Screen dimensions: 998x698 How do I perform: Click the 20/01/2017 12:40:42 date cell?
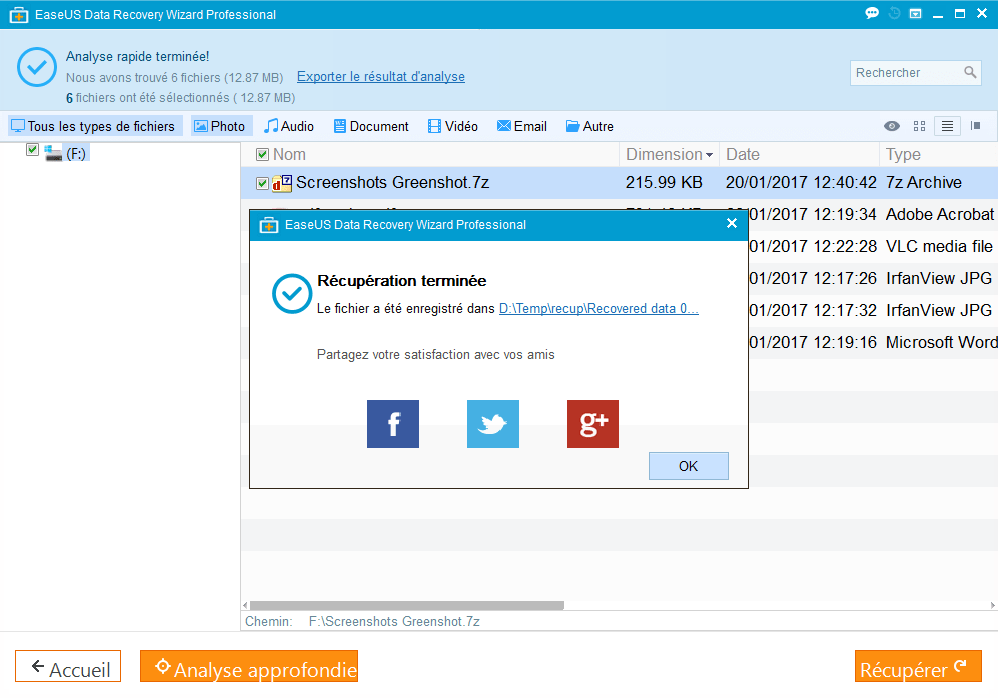point(801,183)
